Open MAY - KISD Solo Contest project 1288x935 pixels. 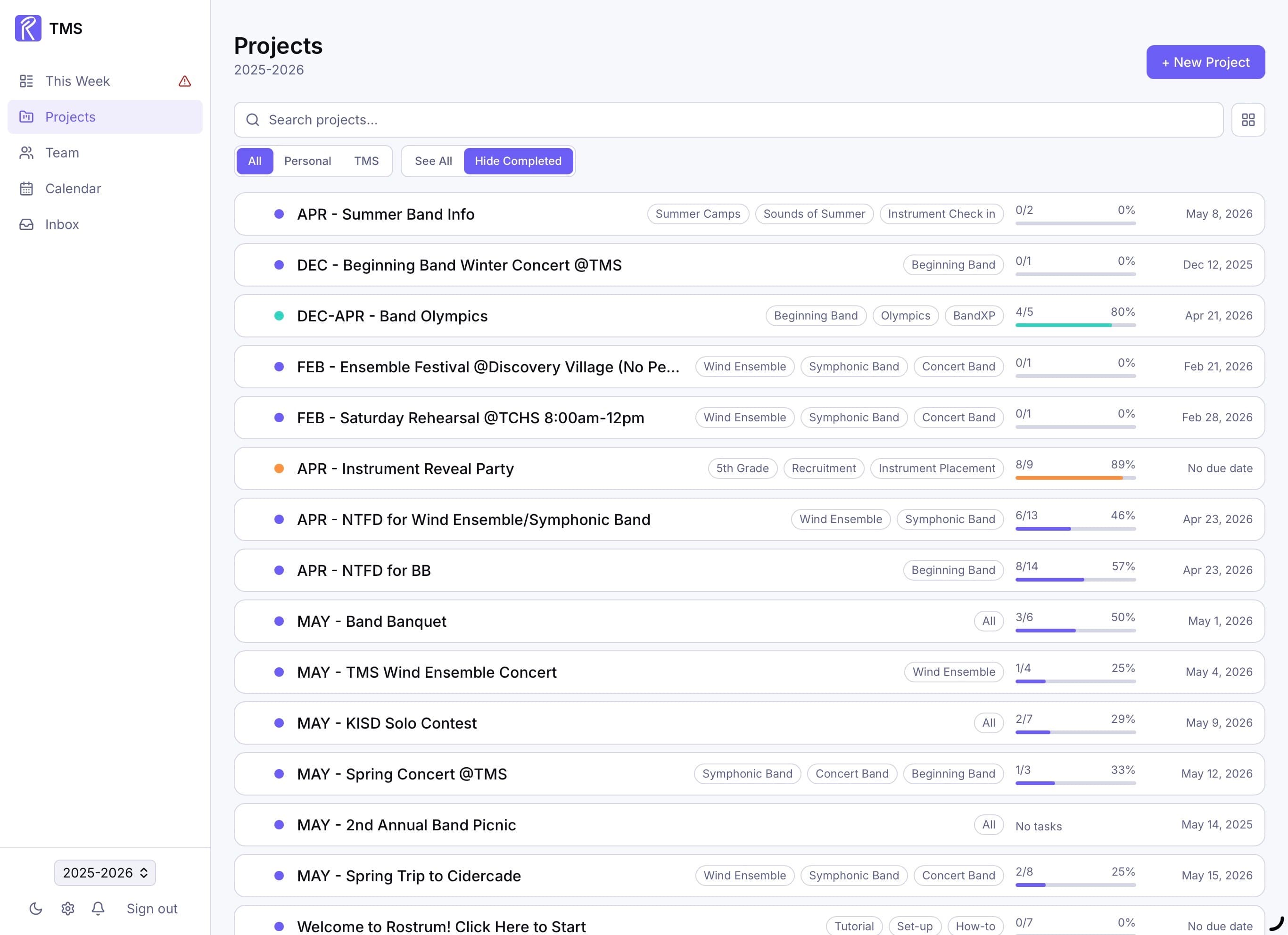(749, 722)
